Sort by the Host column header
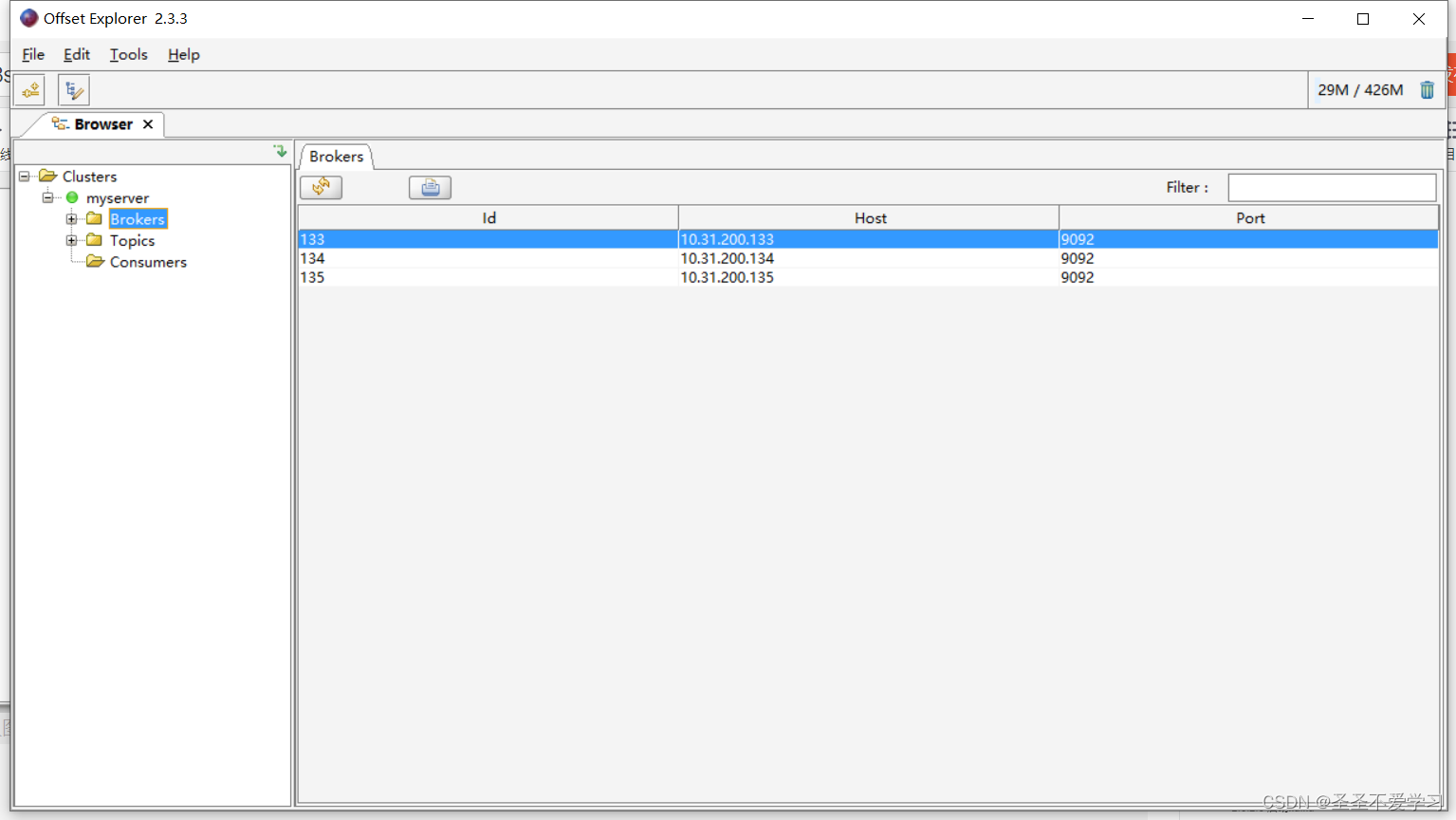1456x820 pixels. pos(870,218)
